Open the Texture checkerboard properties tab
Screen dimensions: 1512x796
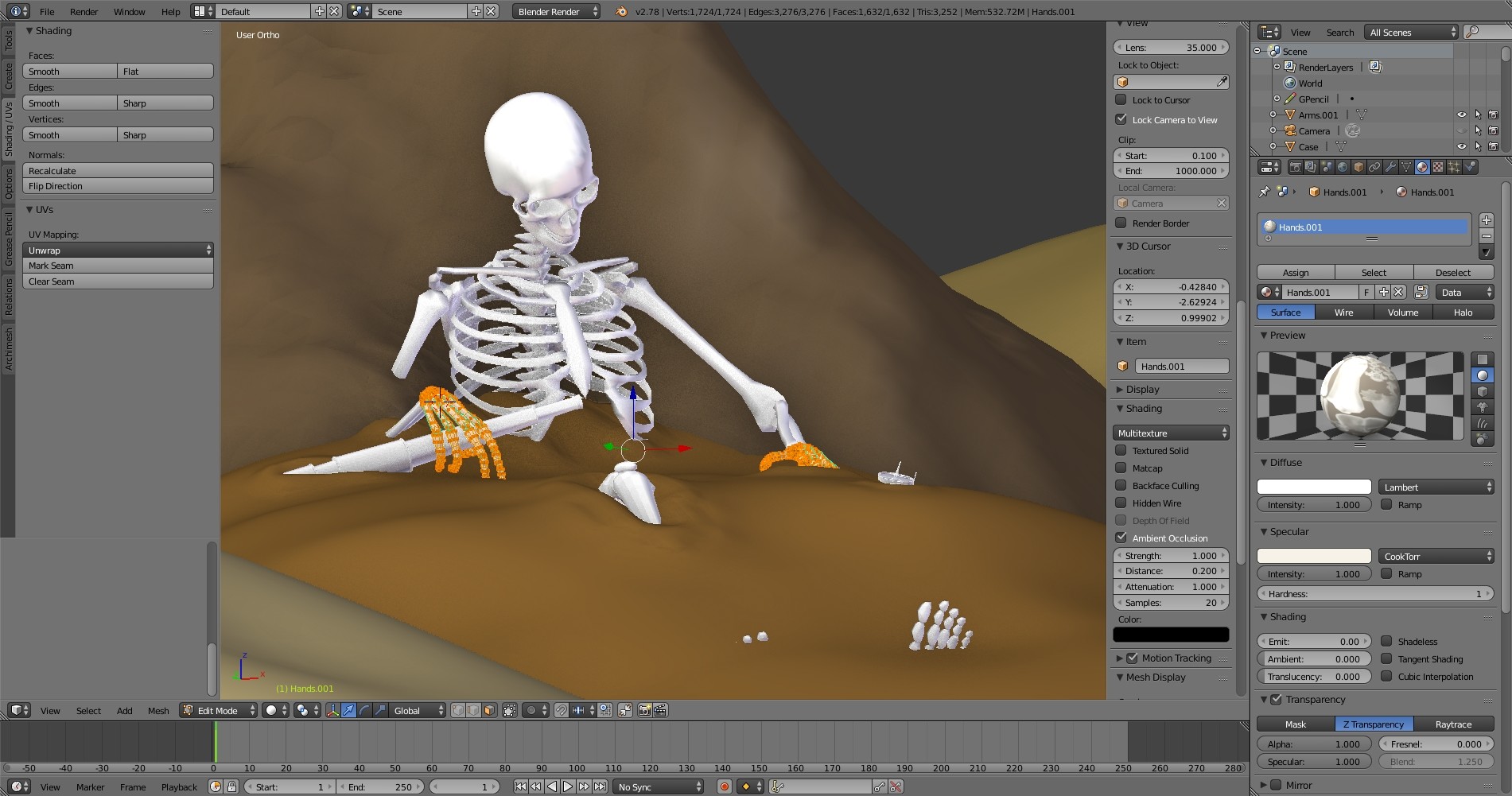tap(1438, 167)
